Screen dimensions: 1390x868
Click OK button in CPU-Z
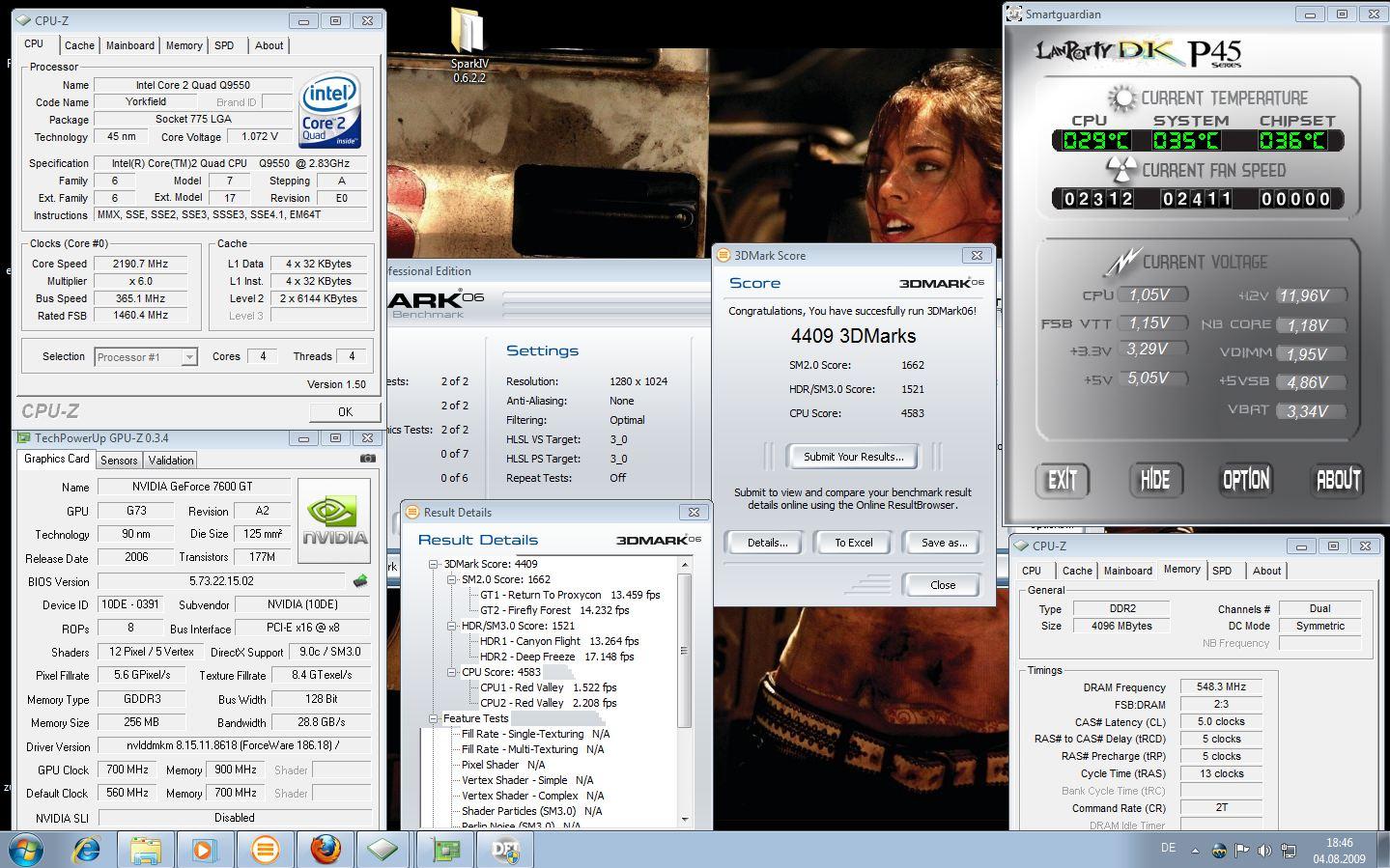click(345, 411)
